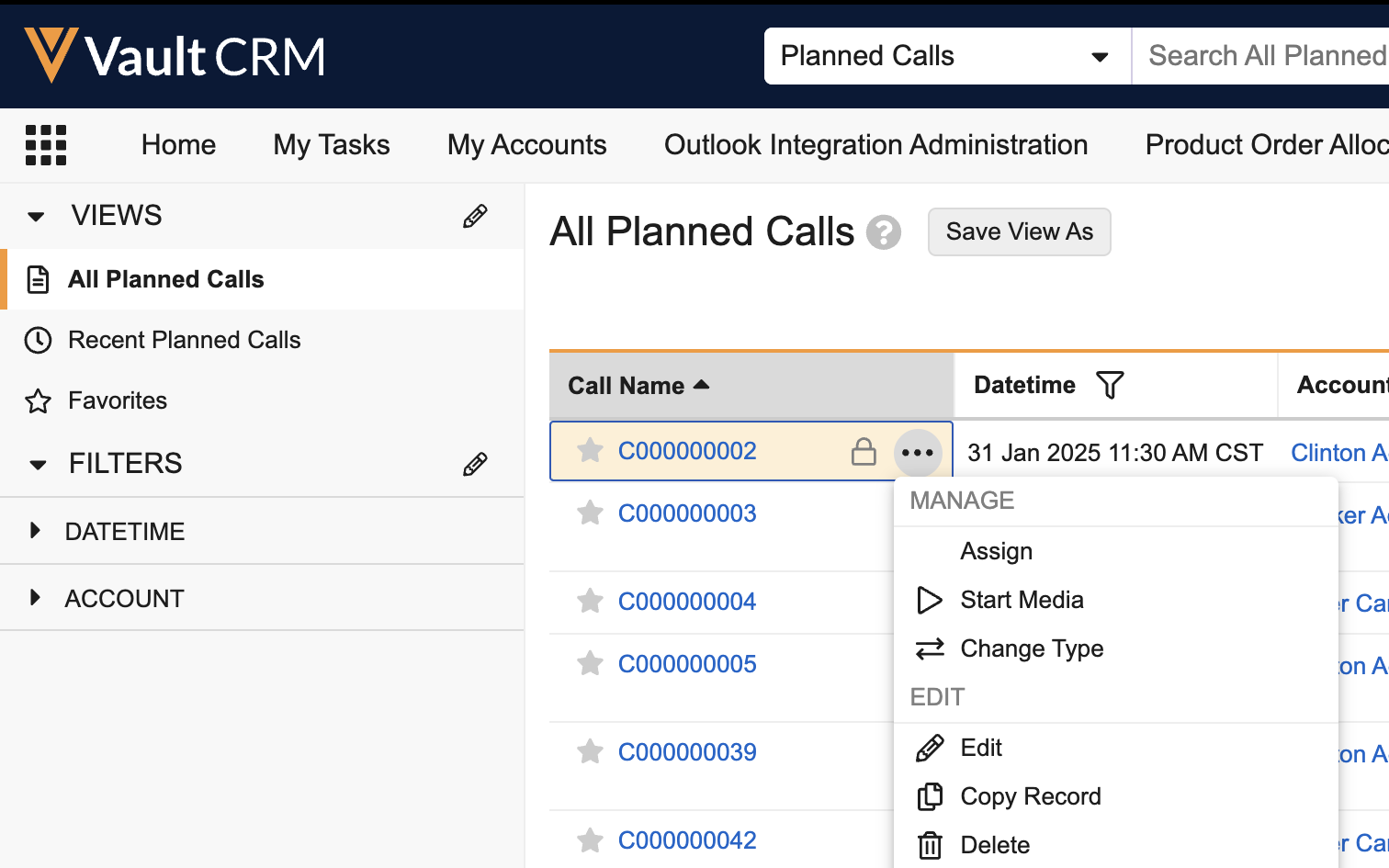Open the C000000003 call record link
Viewport: 1389px width, 868px height.
(x=687, y=513)
